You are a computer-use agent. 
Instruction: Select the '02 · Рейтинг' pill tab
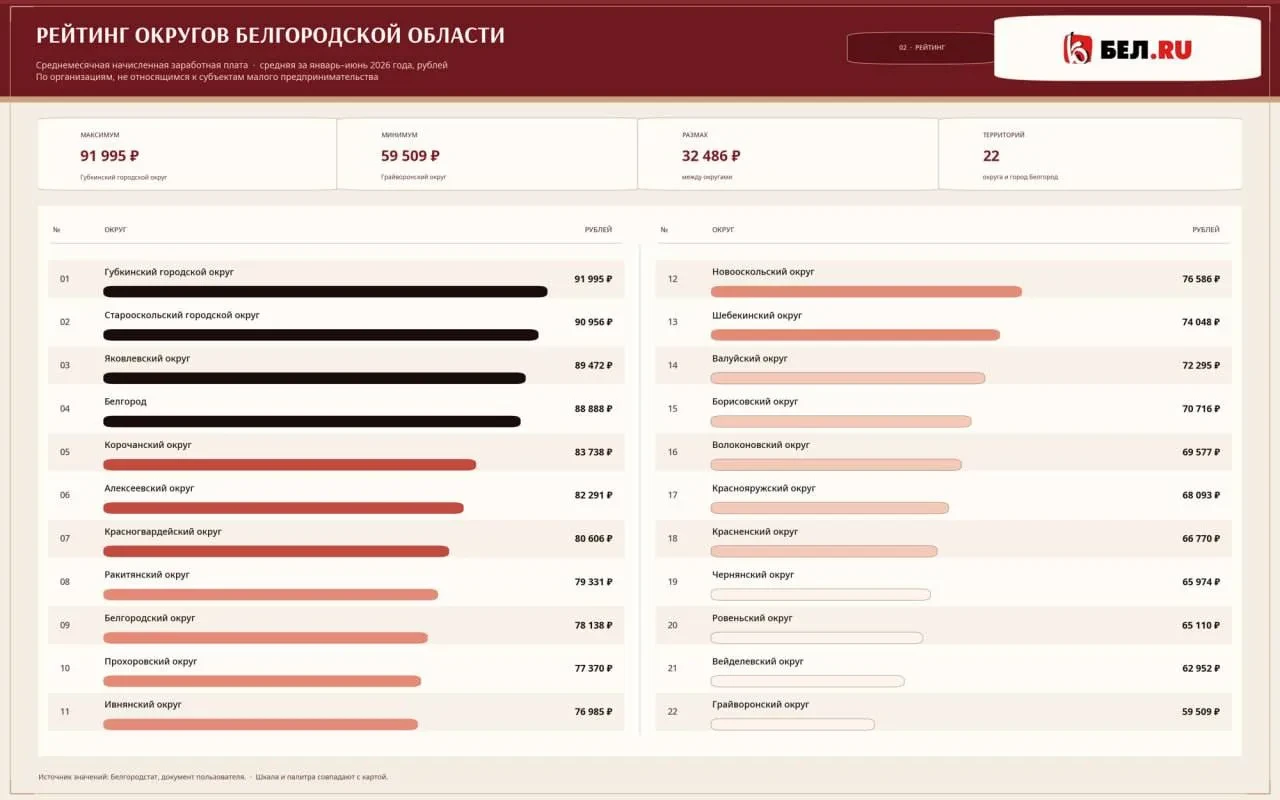(921, 48)
